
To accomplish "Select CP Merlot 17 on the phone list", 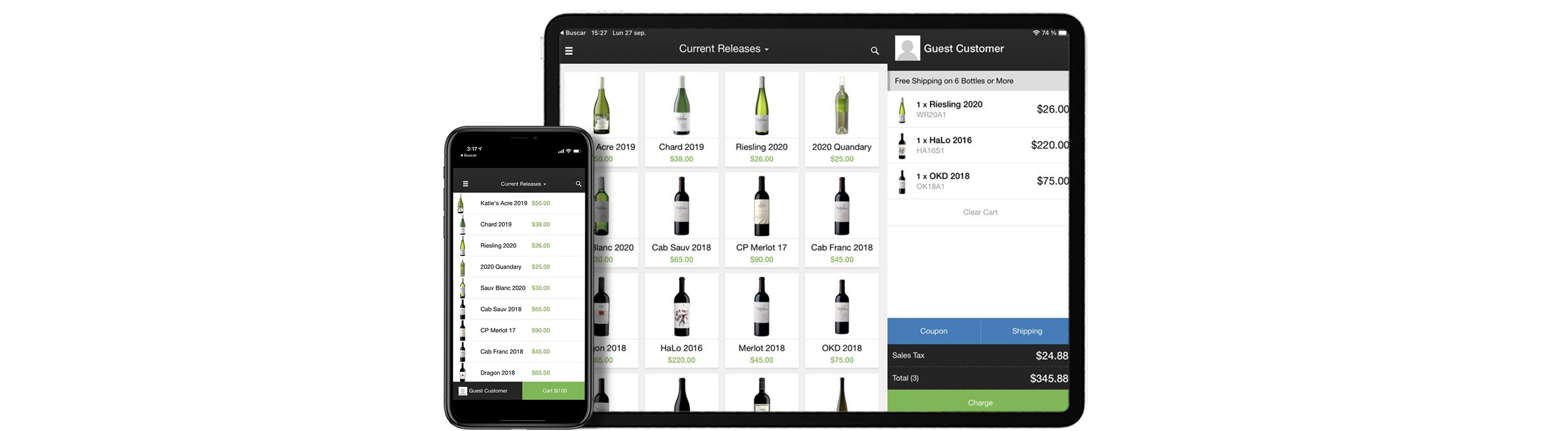I will [519, 331].
